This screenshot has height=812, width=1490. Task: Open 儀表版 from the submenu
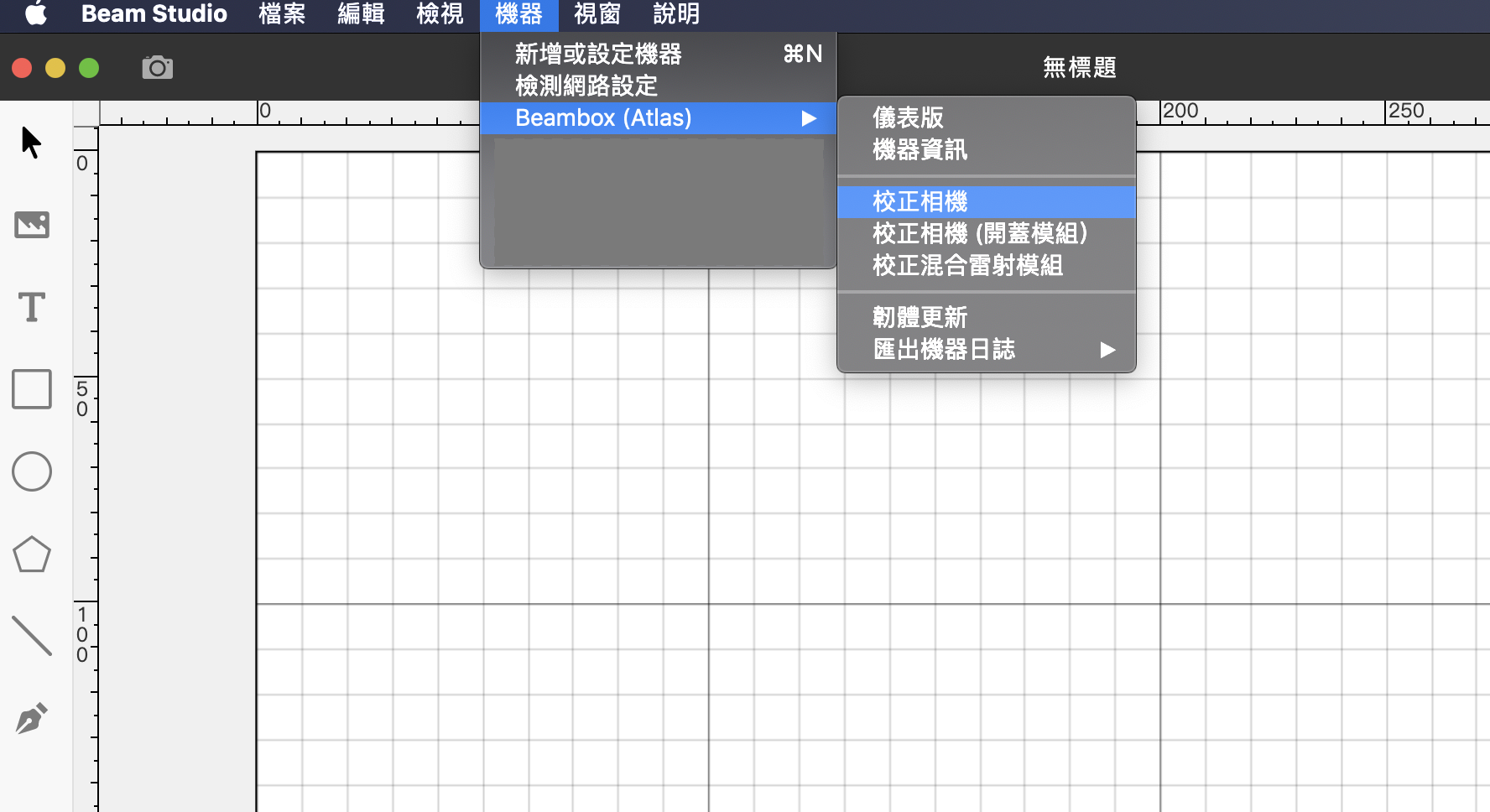point(987,117)
